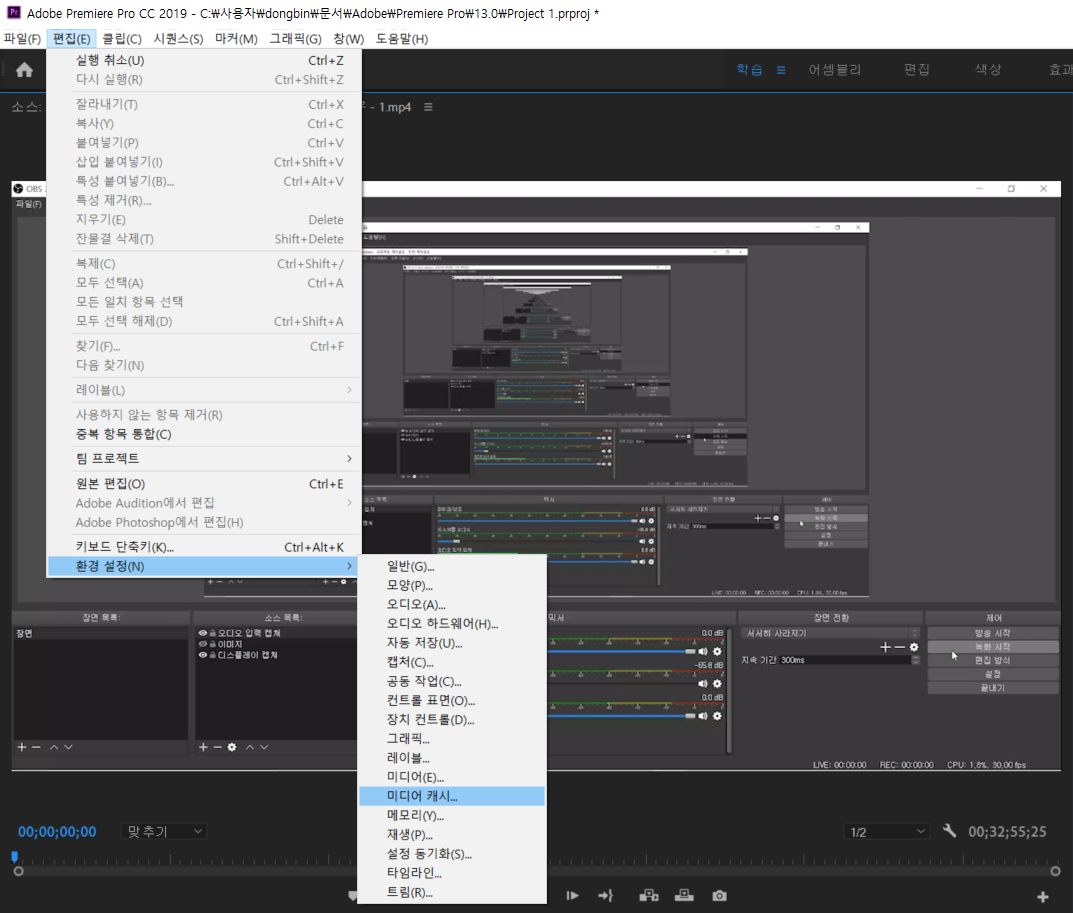Select 메모리(Y) preferences entry
Image resolution: width=1073 pixels, height=913 pixels.
[x=452, y=815]
